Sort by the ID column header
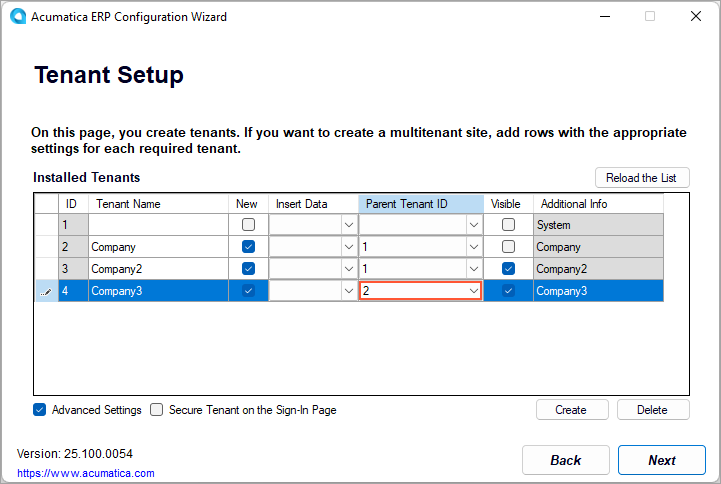Image resolution: width=721 pixels, height=484 pixels. tap(73, 204)
